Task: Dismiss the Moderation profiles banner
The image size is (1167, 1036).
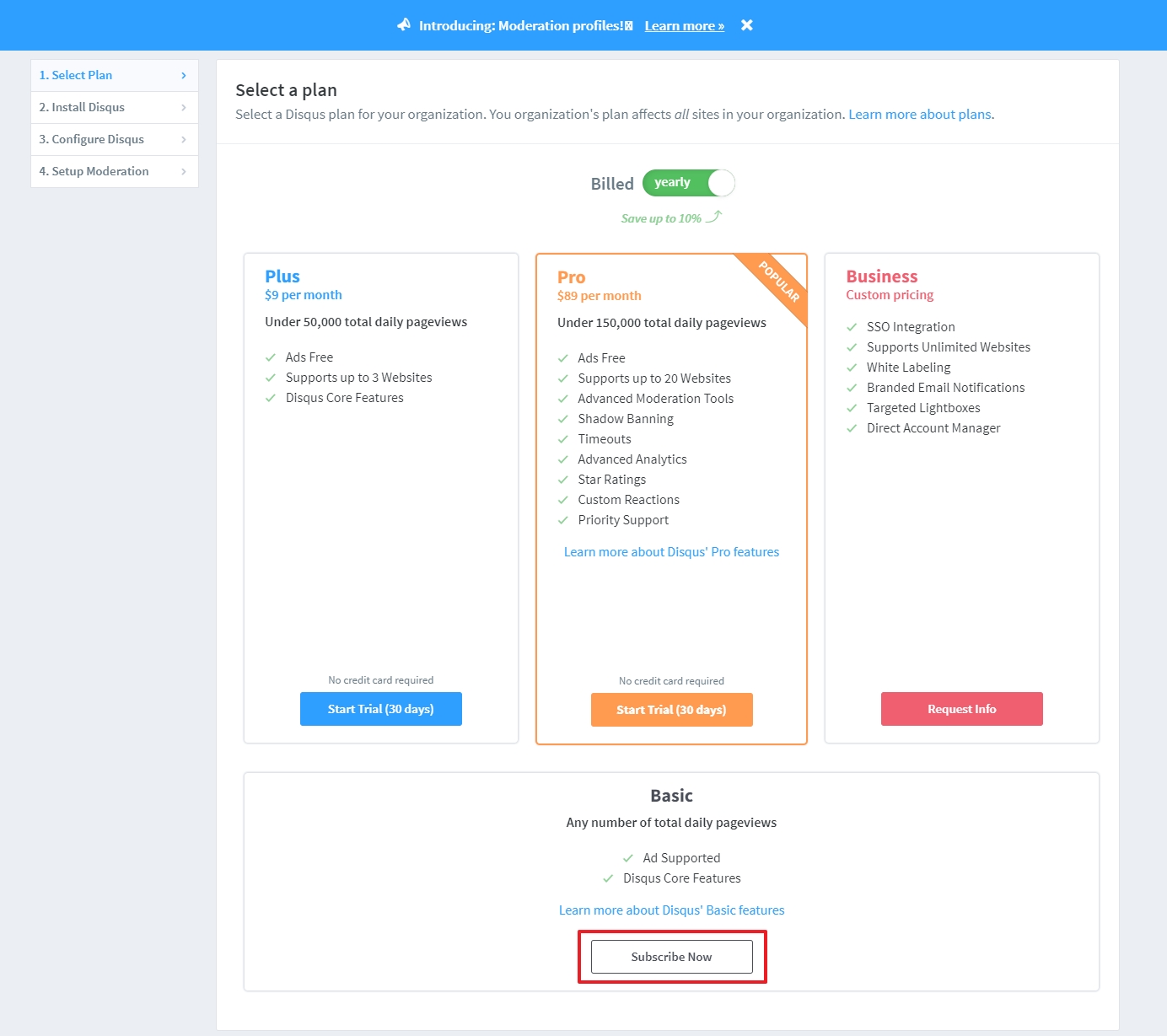Action: (x=746, y=25)
